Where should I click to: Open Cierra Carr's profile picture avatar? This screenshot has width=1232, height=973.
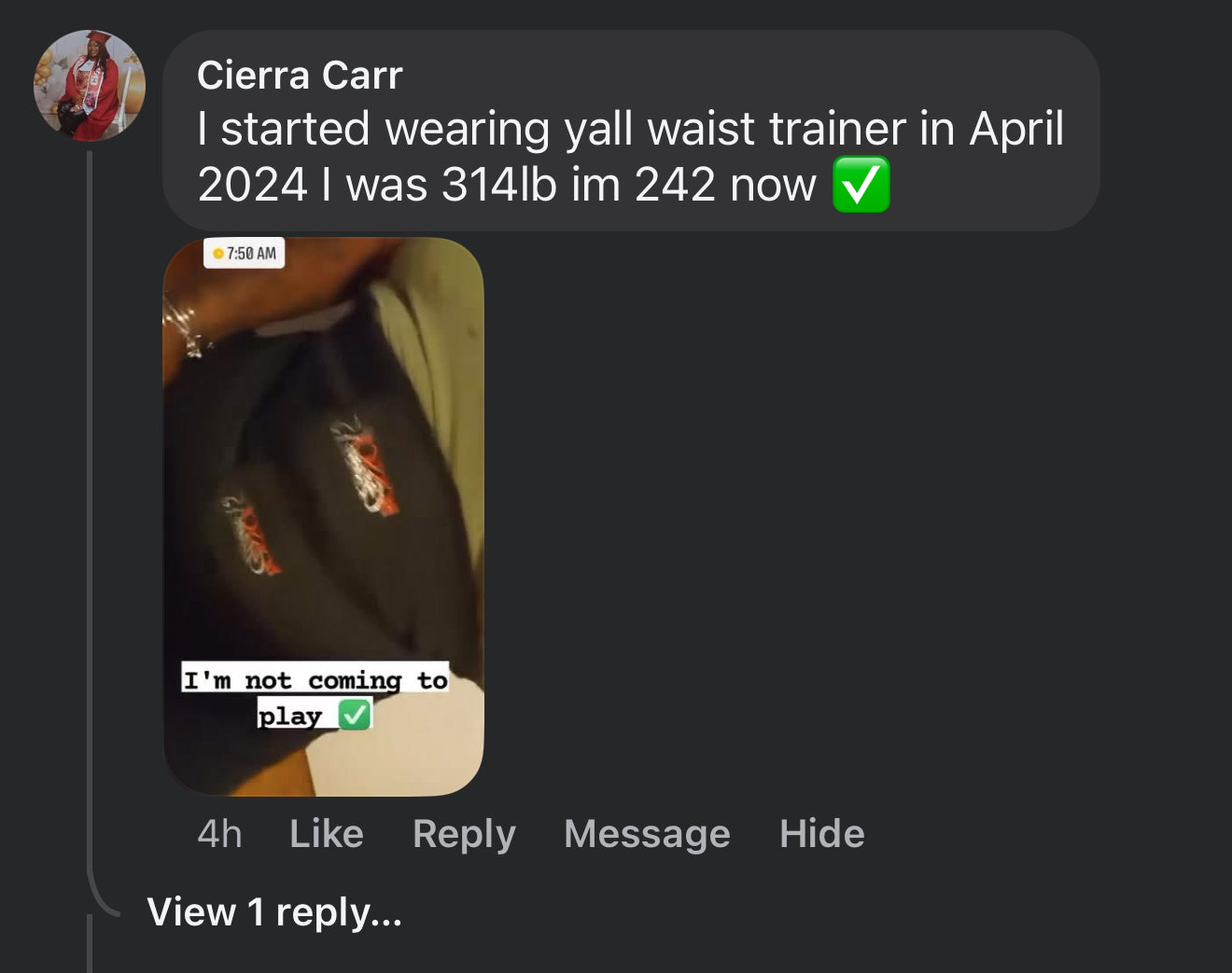coord(90,86)
